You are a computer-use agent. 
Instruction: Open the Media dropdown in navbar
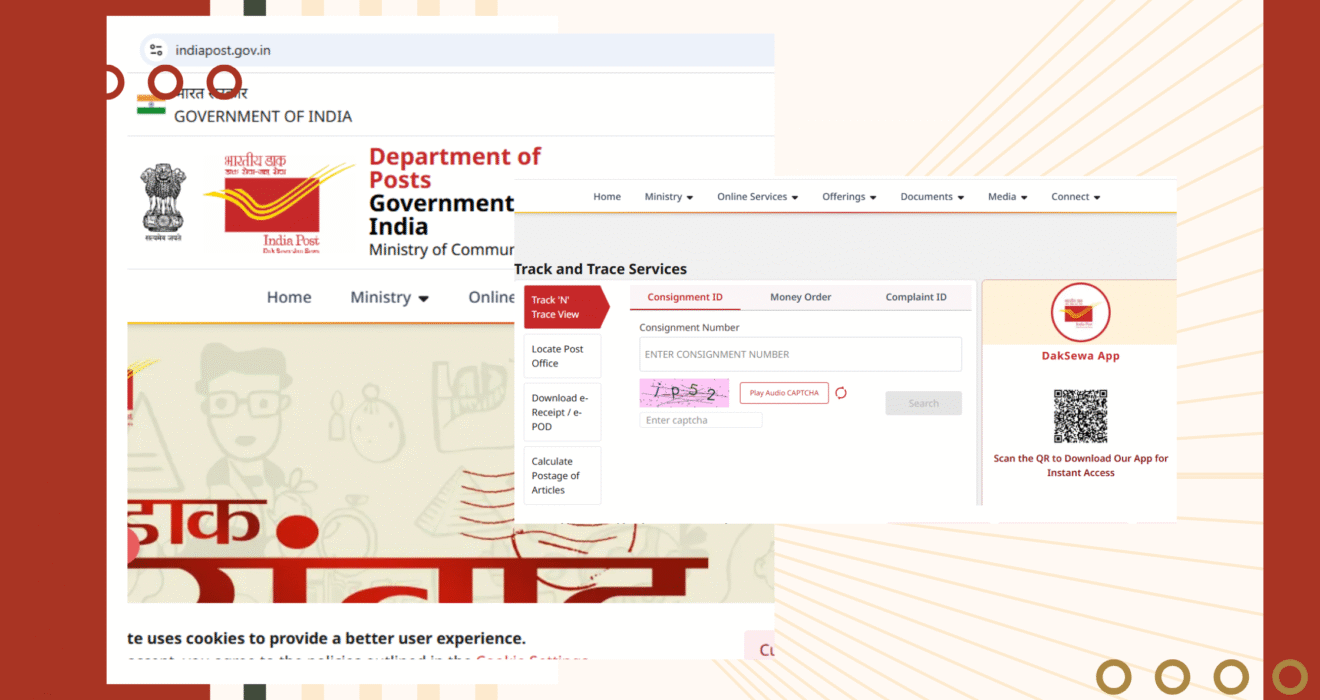(1007, 197)
